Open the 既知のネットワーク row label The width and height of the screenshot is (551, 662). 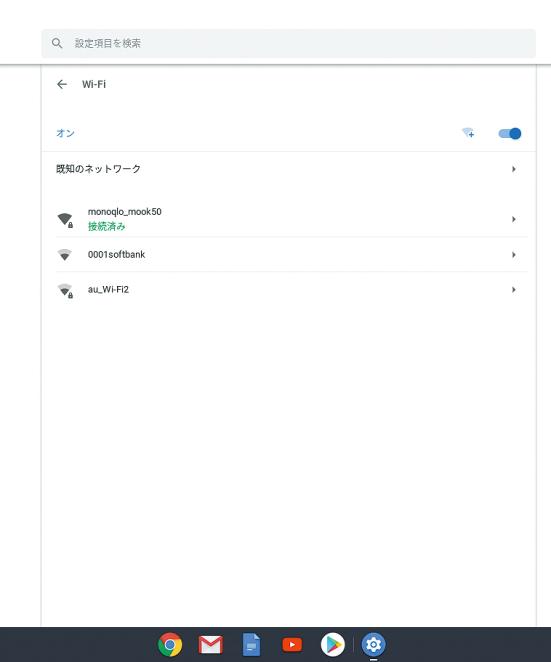[x=98, y=169]
